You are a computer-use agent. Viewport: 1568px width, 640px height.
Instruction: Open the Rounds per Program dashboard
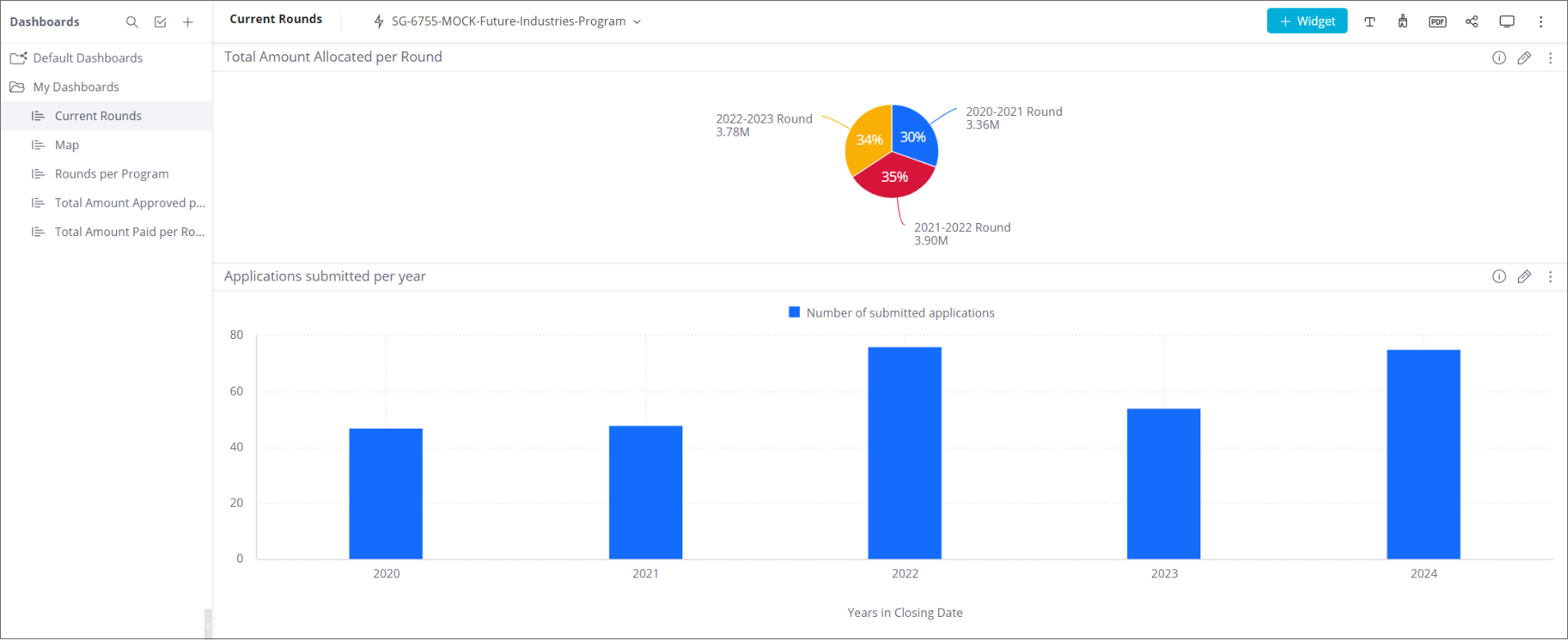coord(112,174)
